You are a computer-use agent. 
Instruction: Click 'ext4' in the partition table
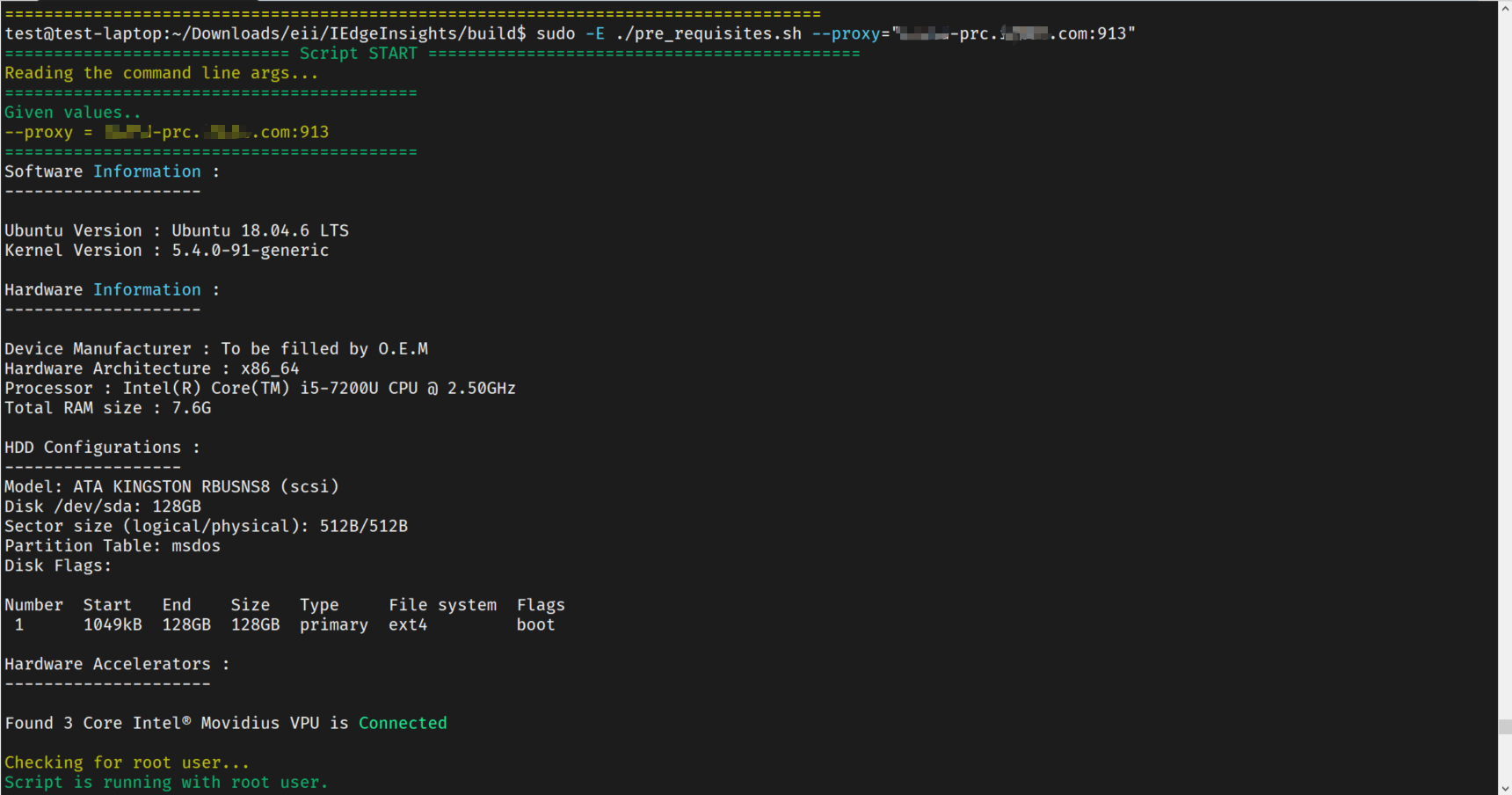tap(408, 624)
